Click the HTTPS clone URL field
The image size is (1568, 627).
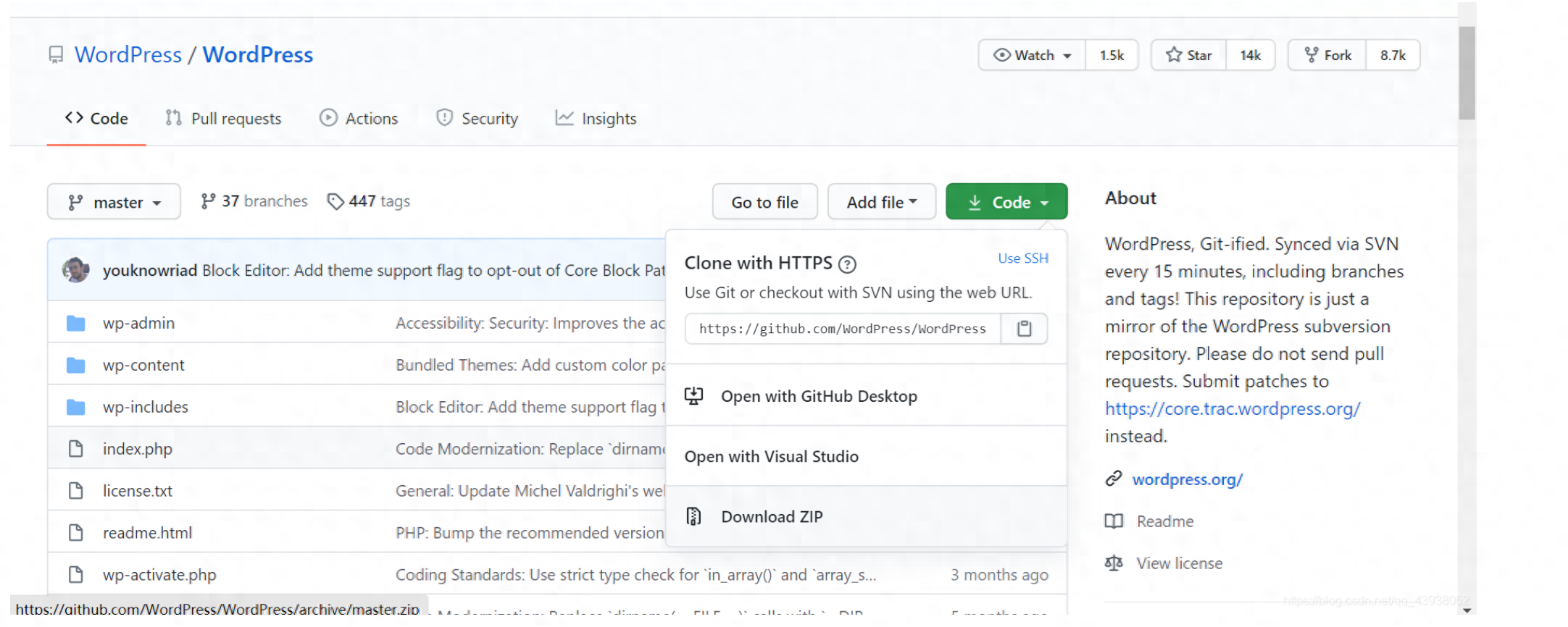843,329
